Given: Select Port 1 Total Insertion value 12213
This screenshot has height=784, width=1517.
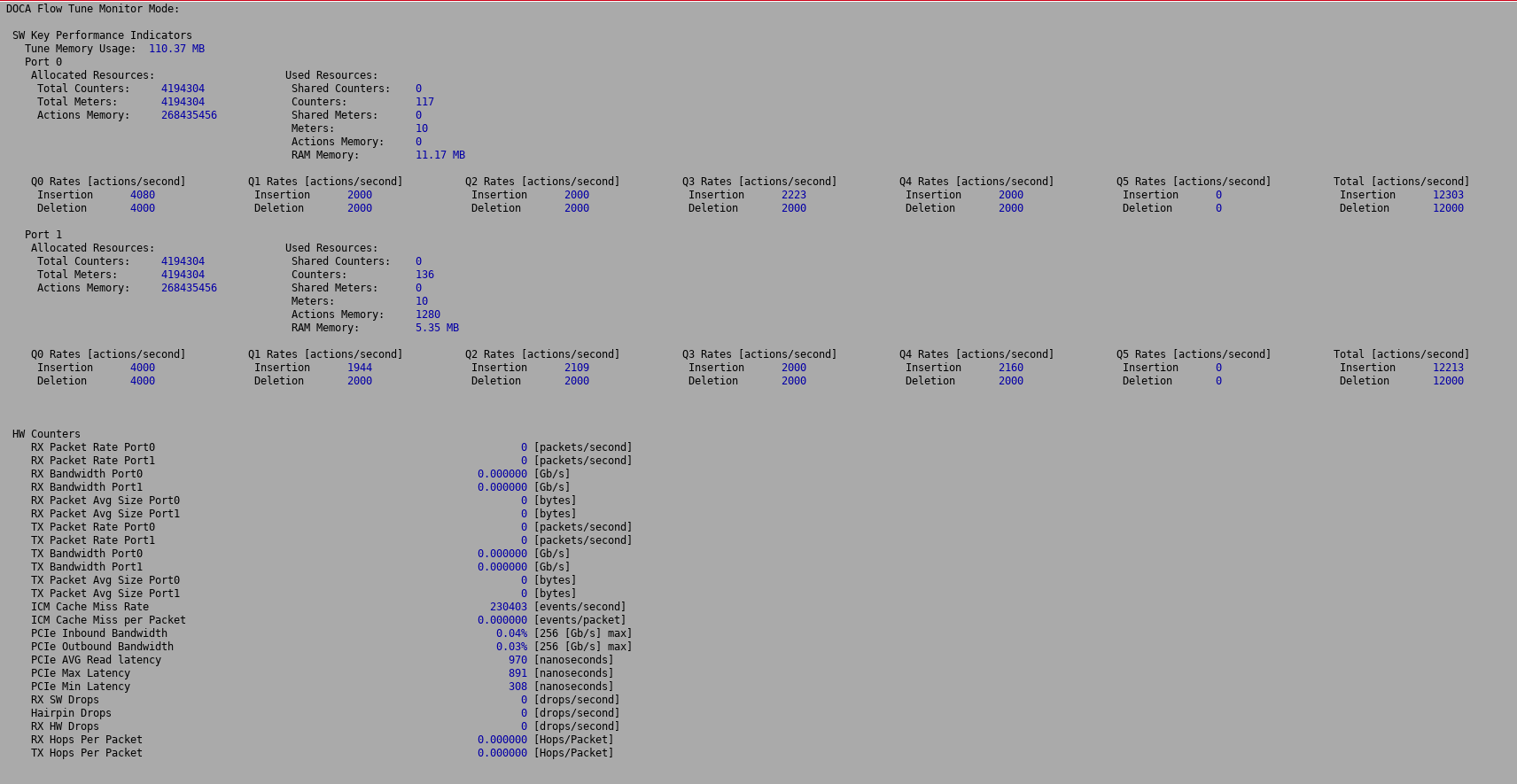Looking at the screenshot, I should click(1448, 368).
